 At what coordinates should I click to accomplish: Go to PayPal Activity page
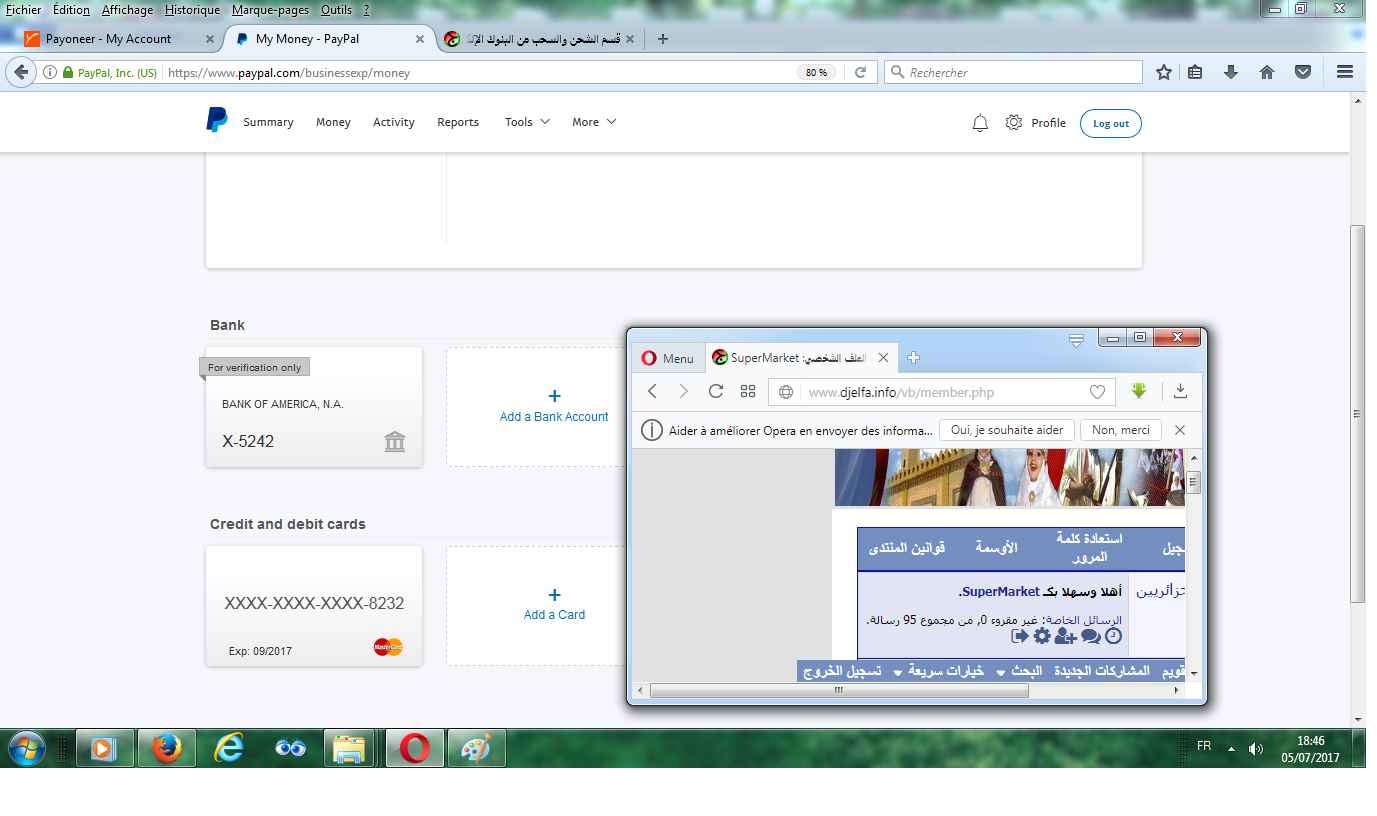(x=394, y=122)
